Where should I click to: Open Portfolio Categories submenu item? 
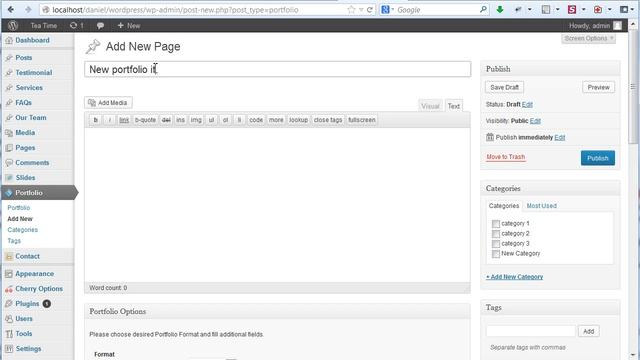[x=22, y=230]
